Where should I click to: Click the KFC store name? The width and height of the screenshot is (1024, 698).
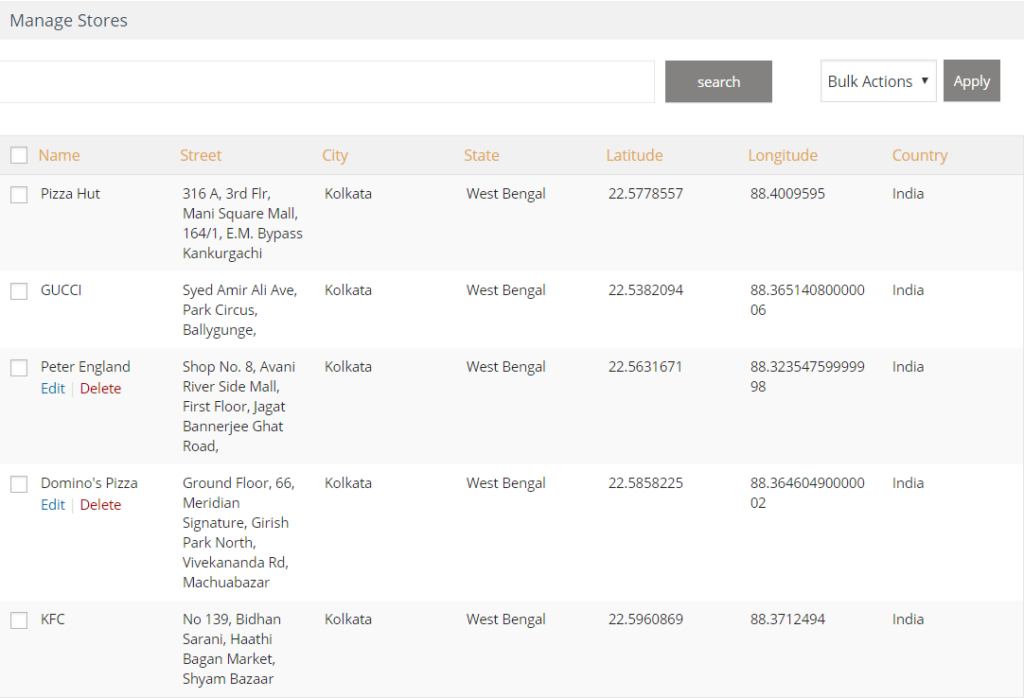52,620
